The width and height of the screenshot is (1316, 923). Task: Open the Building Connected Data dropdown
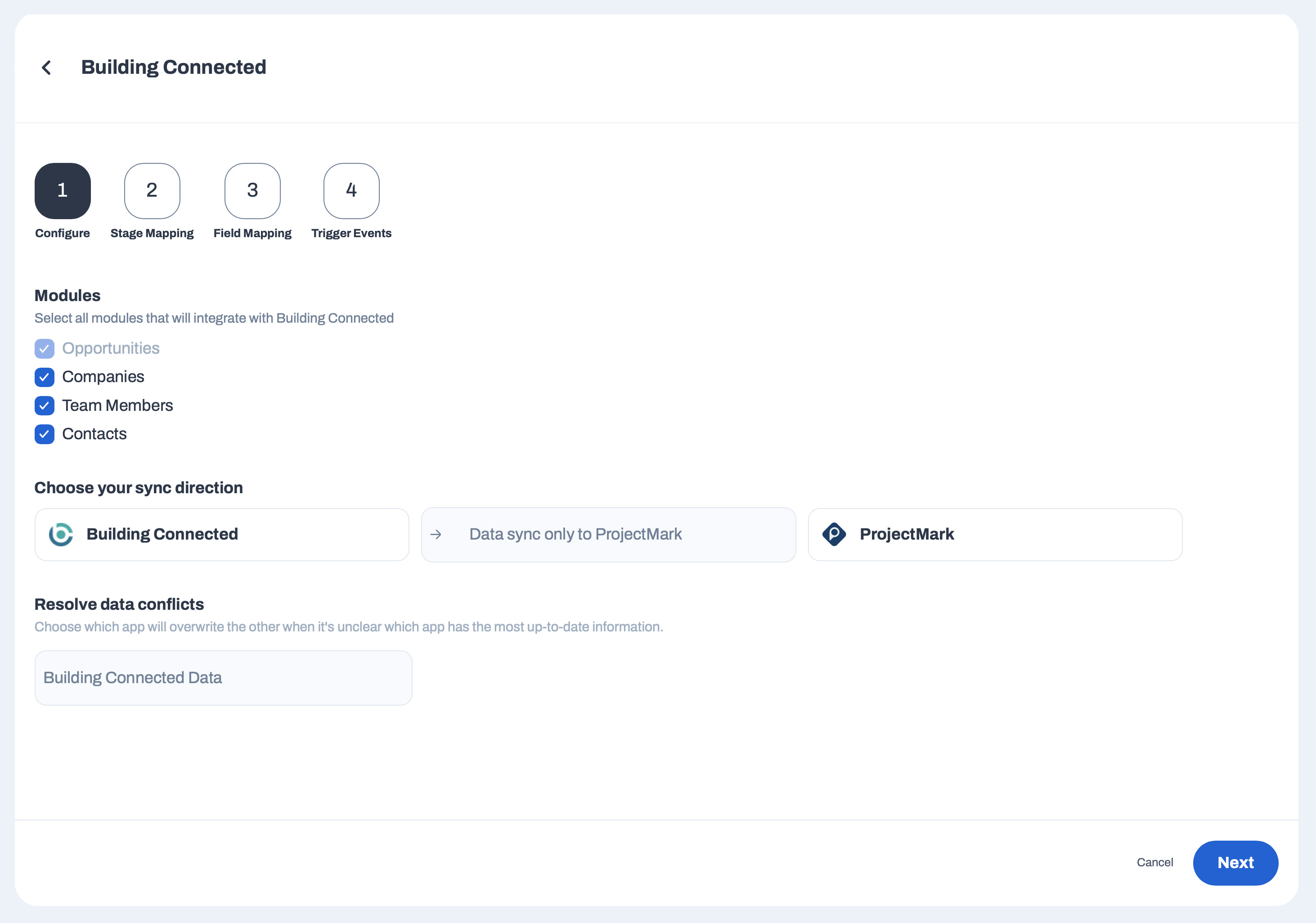click(x=223, y=678)
